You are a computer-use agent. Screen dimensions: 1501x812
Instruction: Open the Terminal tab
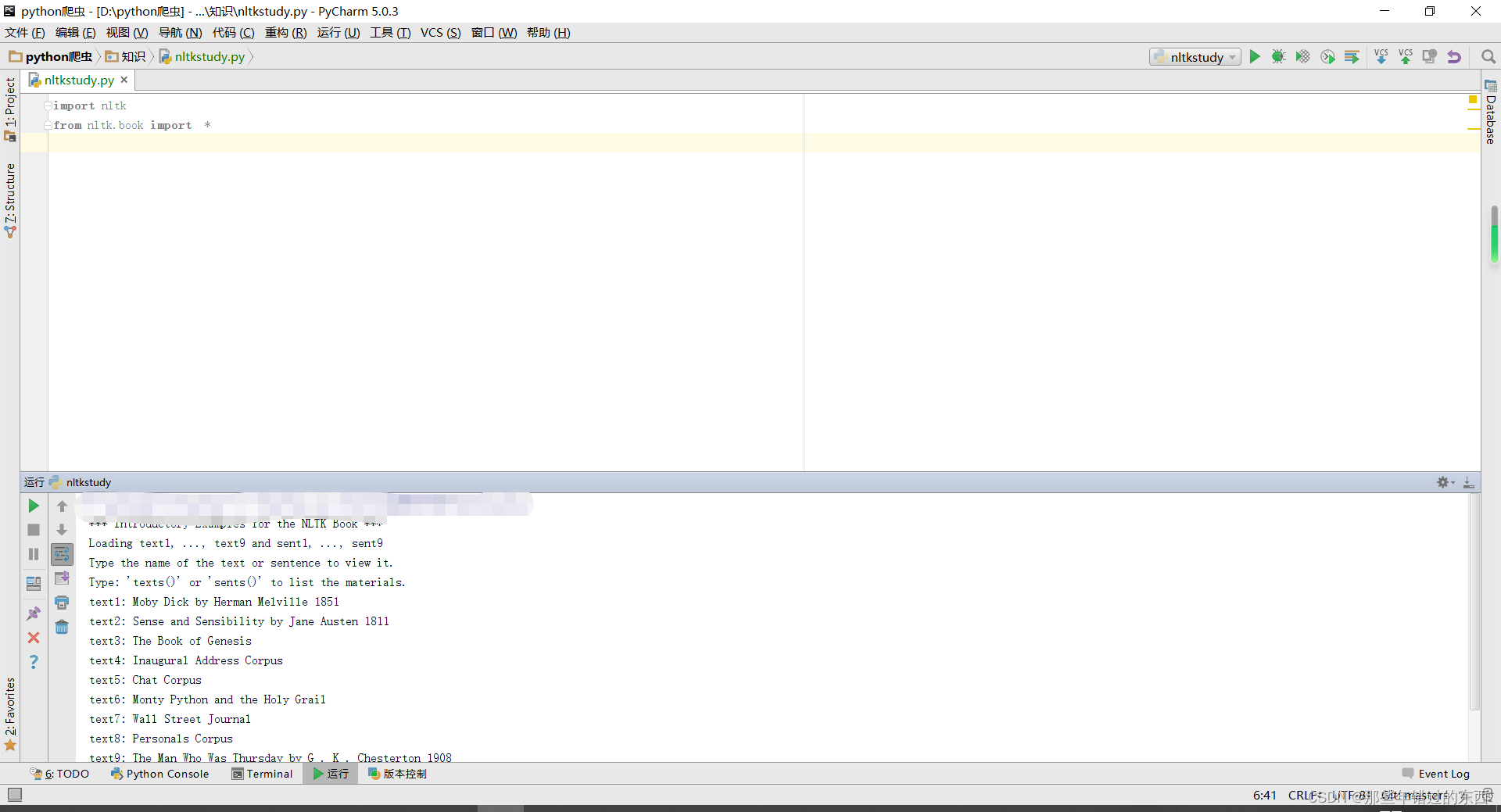[x=263, y=774]
